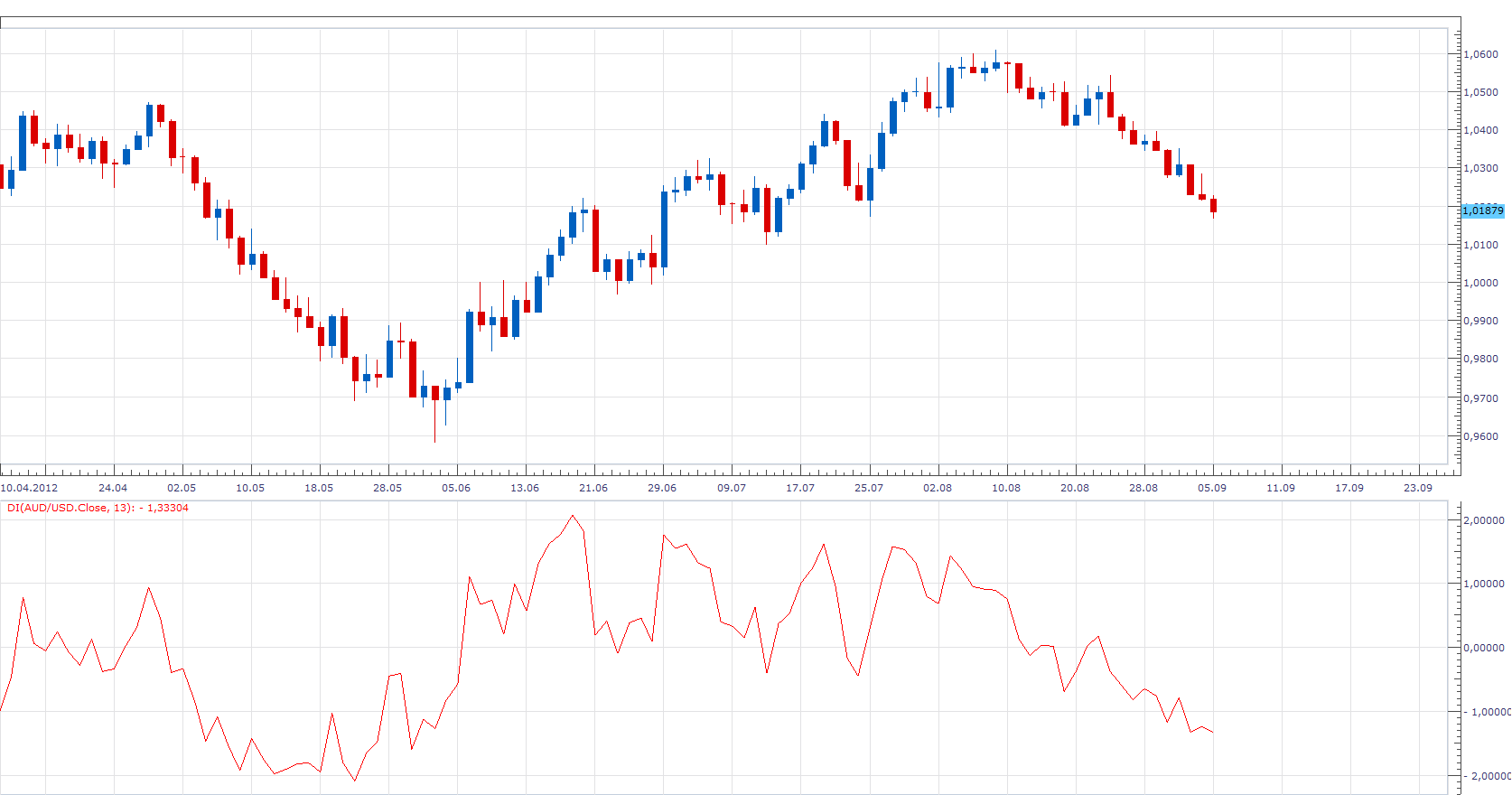This screenshot has width=1512, height=795.
Task: Click the 1,0300 price level label
Action: click(x=1481, y=168)
